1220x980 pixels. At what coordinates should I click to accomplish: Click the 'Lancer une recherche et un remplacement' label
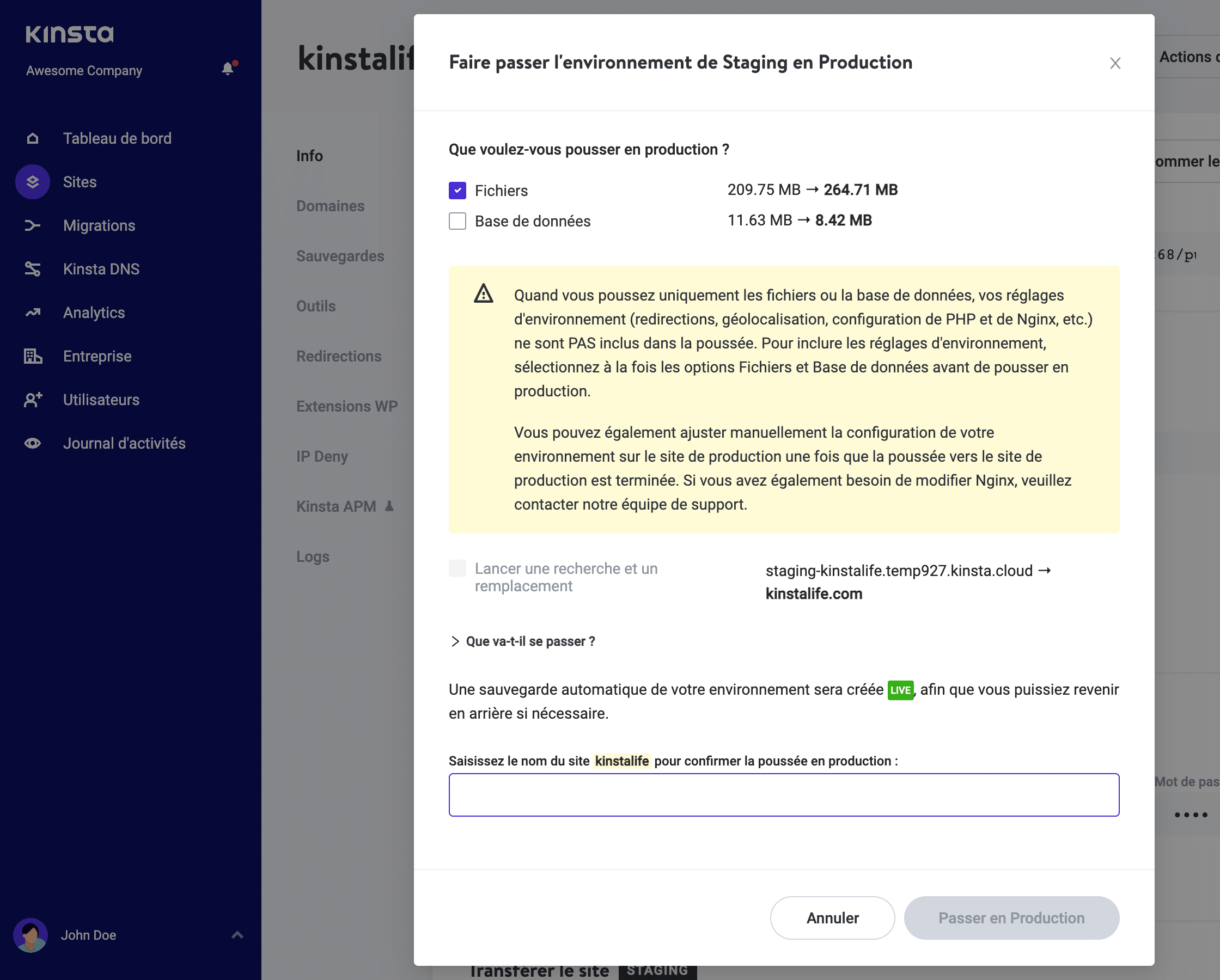[x=566, y=577]
